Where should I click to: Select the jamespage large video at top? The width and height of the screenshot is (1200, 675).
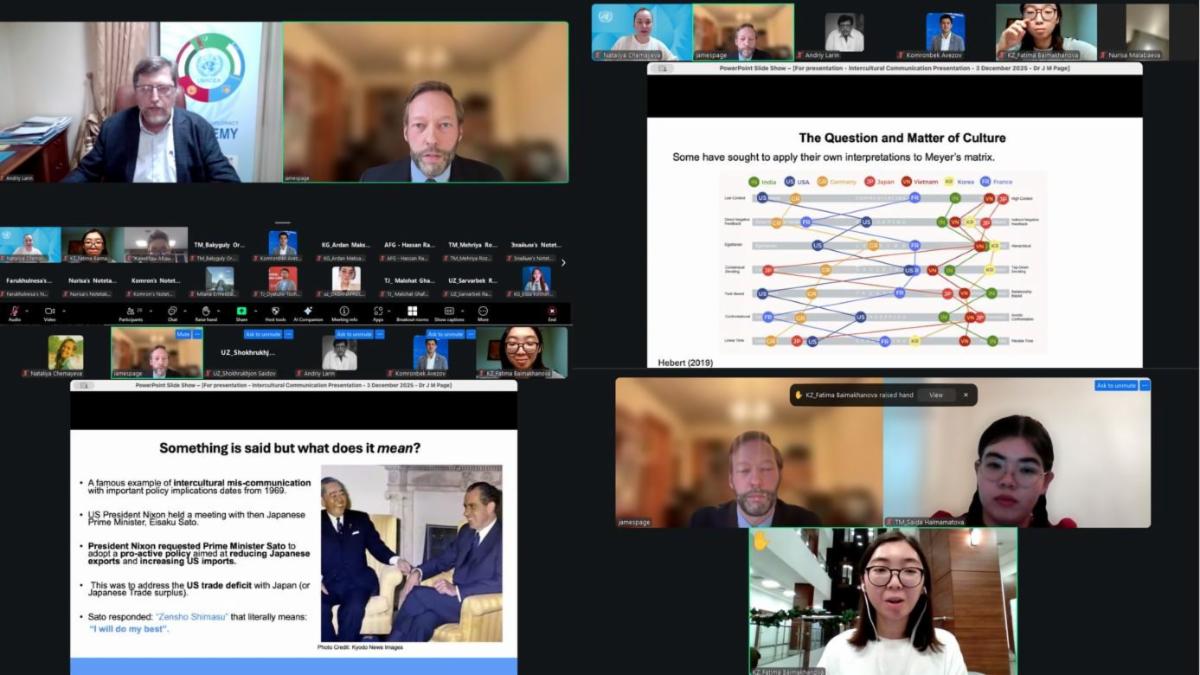[x=425, y=102]
